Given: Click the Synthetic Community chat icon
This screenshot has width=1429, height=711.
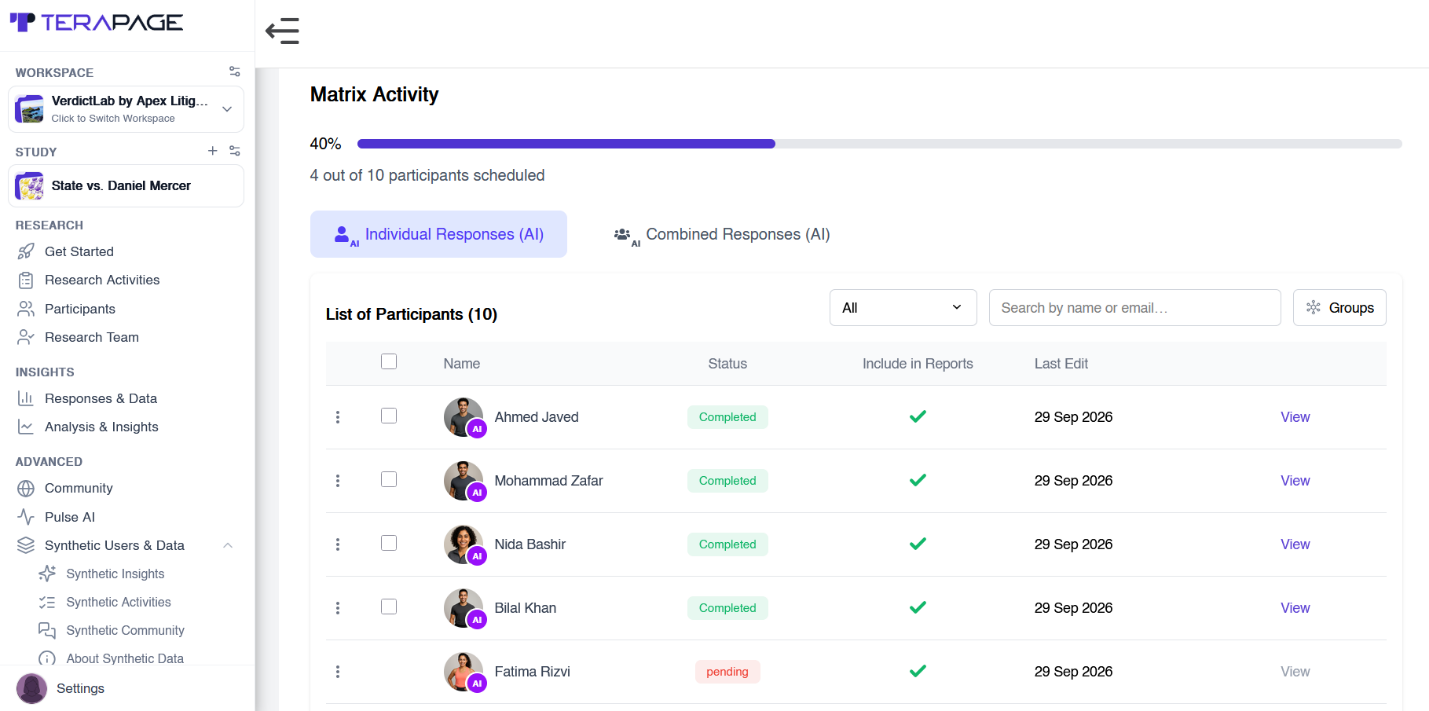Looking at the screenshot, I should coord(47,630).
